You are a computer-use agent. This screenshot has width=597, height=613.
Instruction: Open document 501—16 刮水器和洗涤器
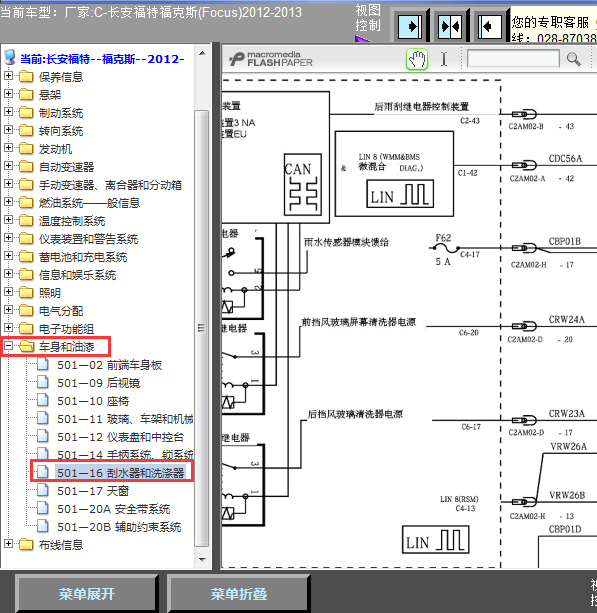coord(120,473)
